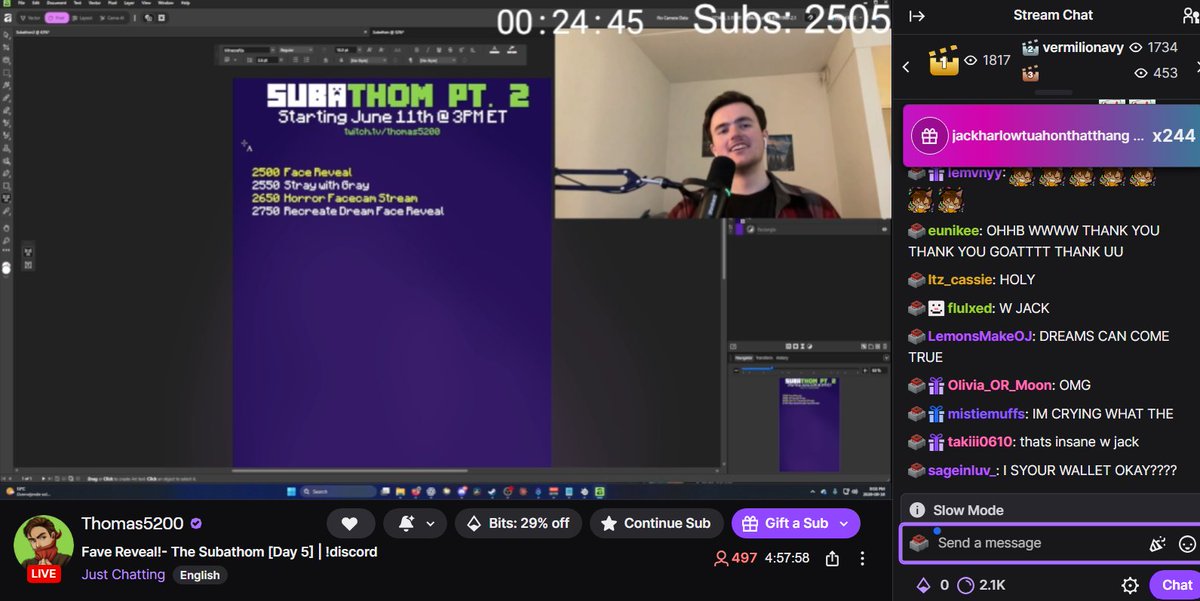Viewport: 1200px width, 601px height.
Task: Open the Just Chatting category link
Action: (x=123, y=575)
